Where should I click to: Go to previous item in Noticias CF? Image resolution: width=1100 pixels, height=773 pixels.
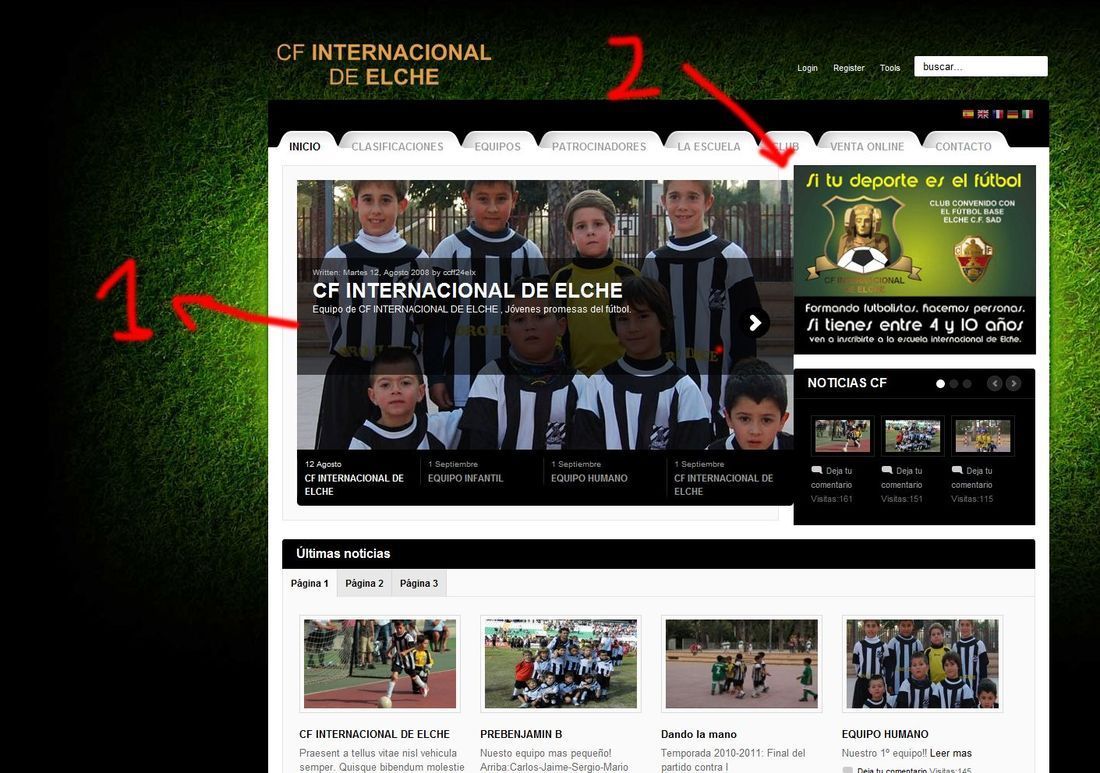point(994,383)
